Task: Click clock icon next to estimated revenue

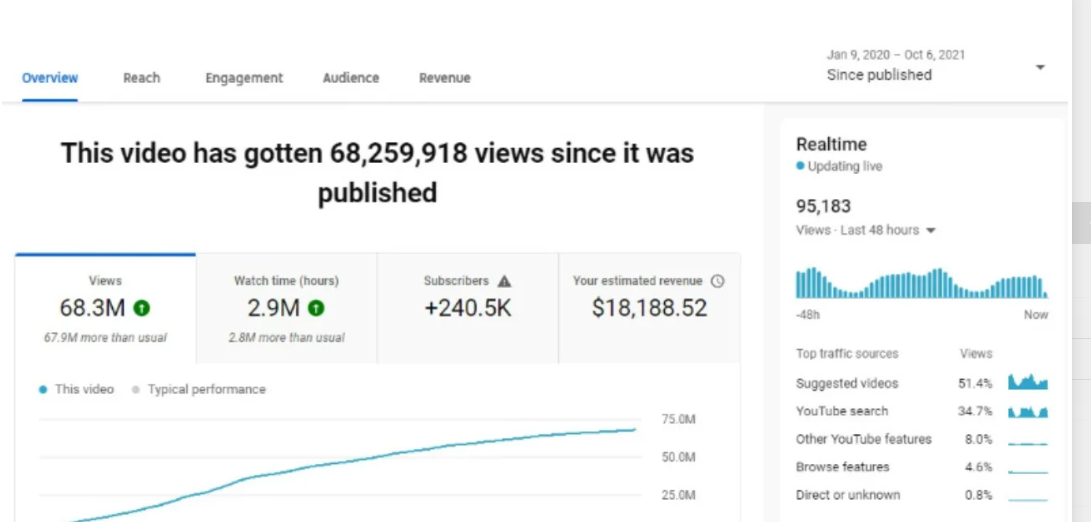Action: 717,281
